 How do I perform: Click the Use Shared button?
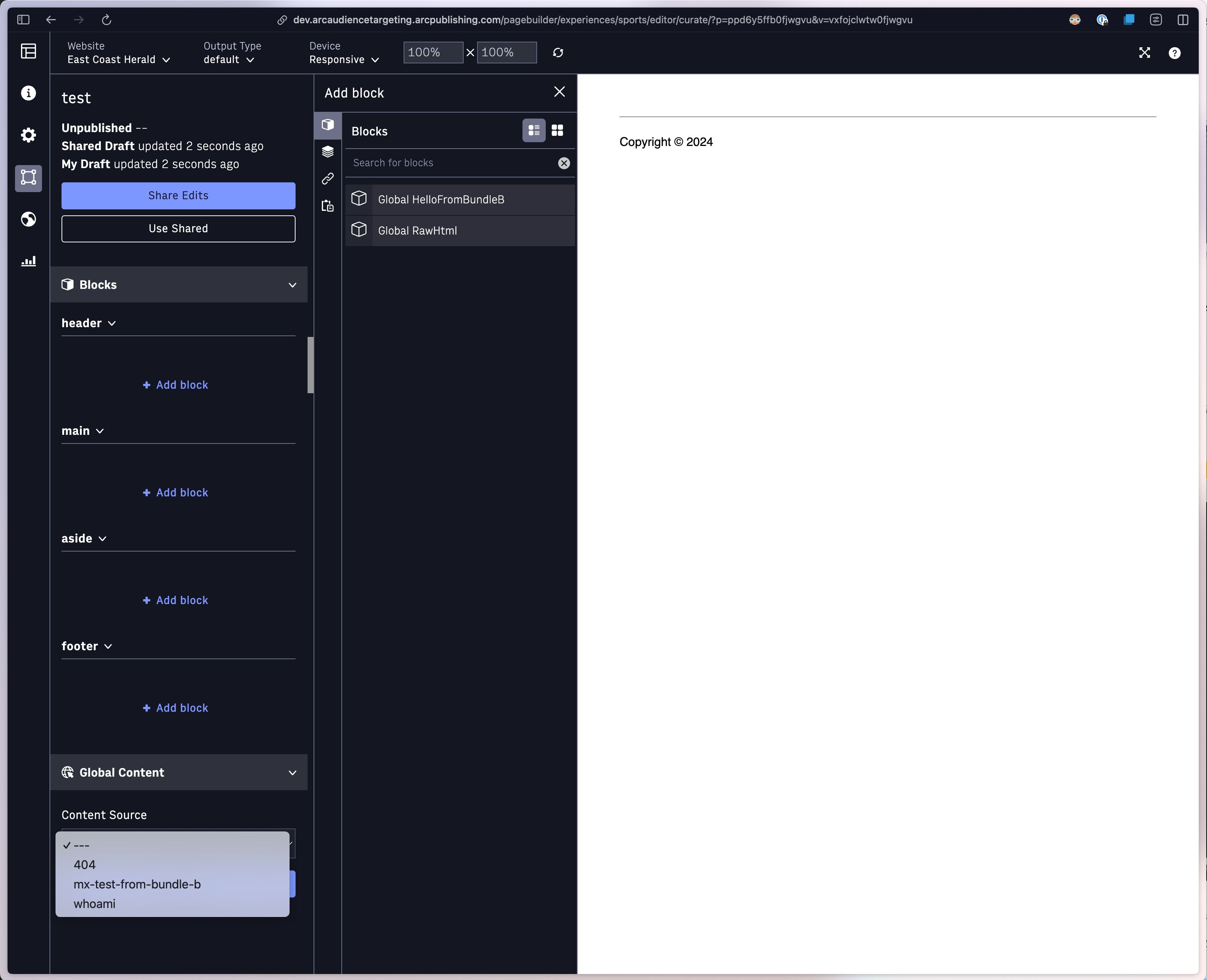point(178,228)
